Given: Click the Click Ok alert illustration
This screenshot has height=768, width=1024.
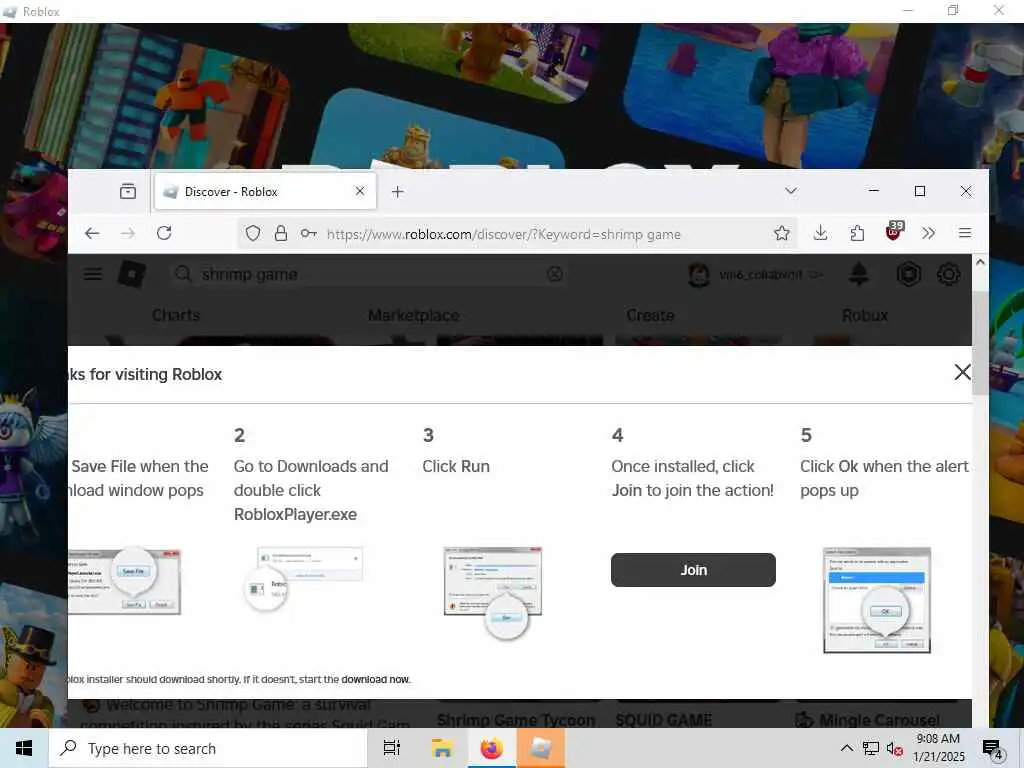Looking at the screenshot, I should pos(877,600).
